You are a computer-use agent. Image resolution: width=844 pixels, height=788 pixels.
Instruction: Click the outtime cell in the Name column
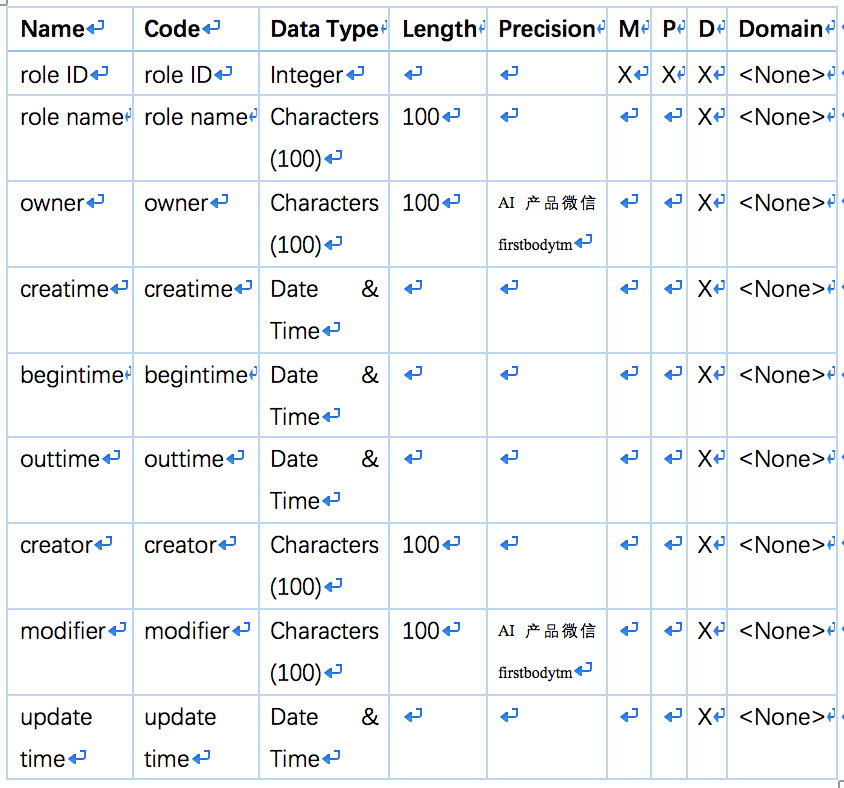(x=70, y=480)
